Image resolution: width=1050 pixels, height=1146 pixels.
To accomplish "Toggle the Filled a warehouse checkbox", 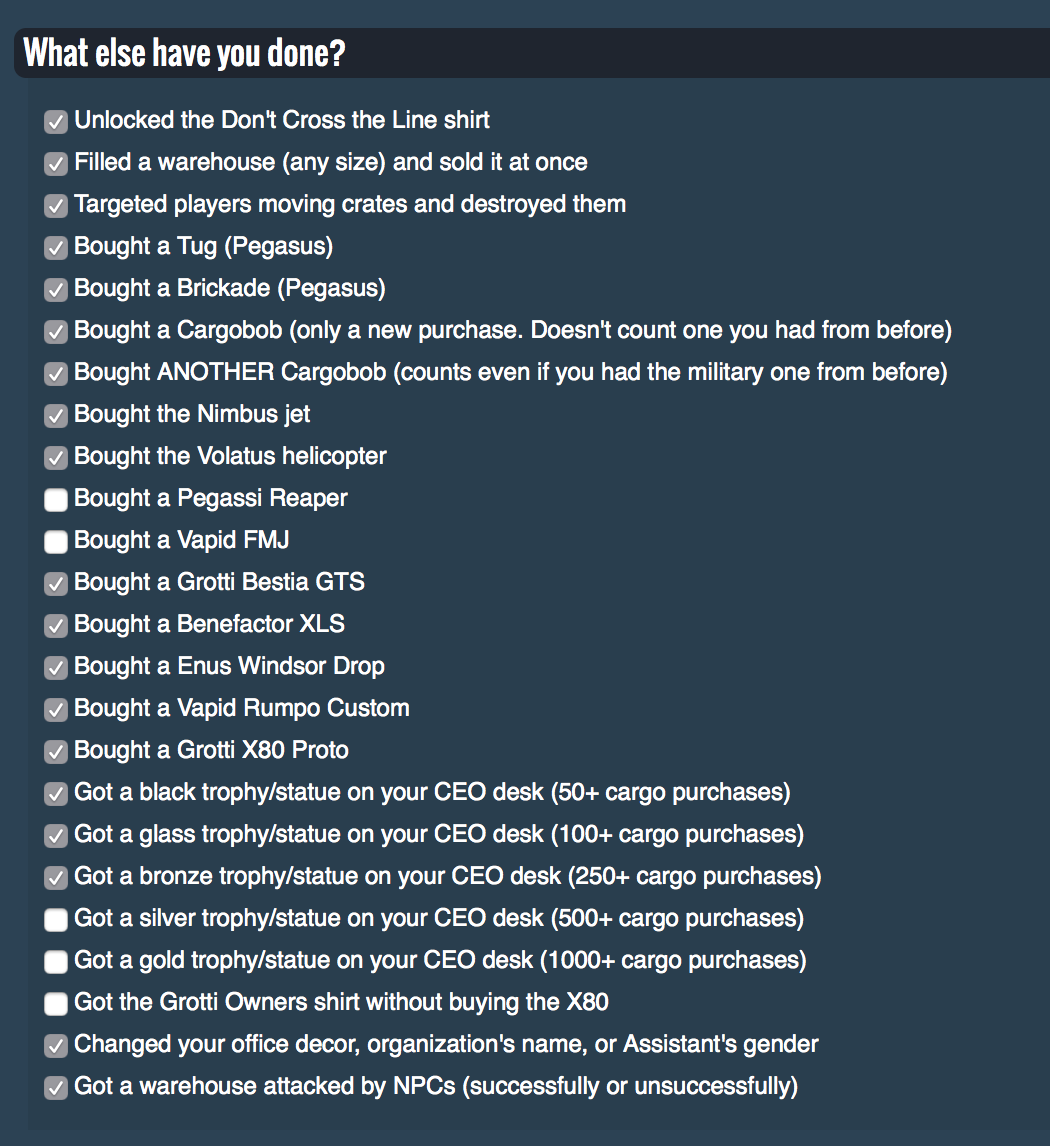I will tap(55, 163).
